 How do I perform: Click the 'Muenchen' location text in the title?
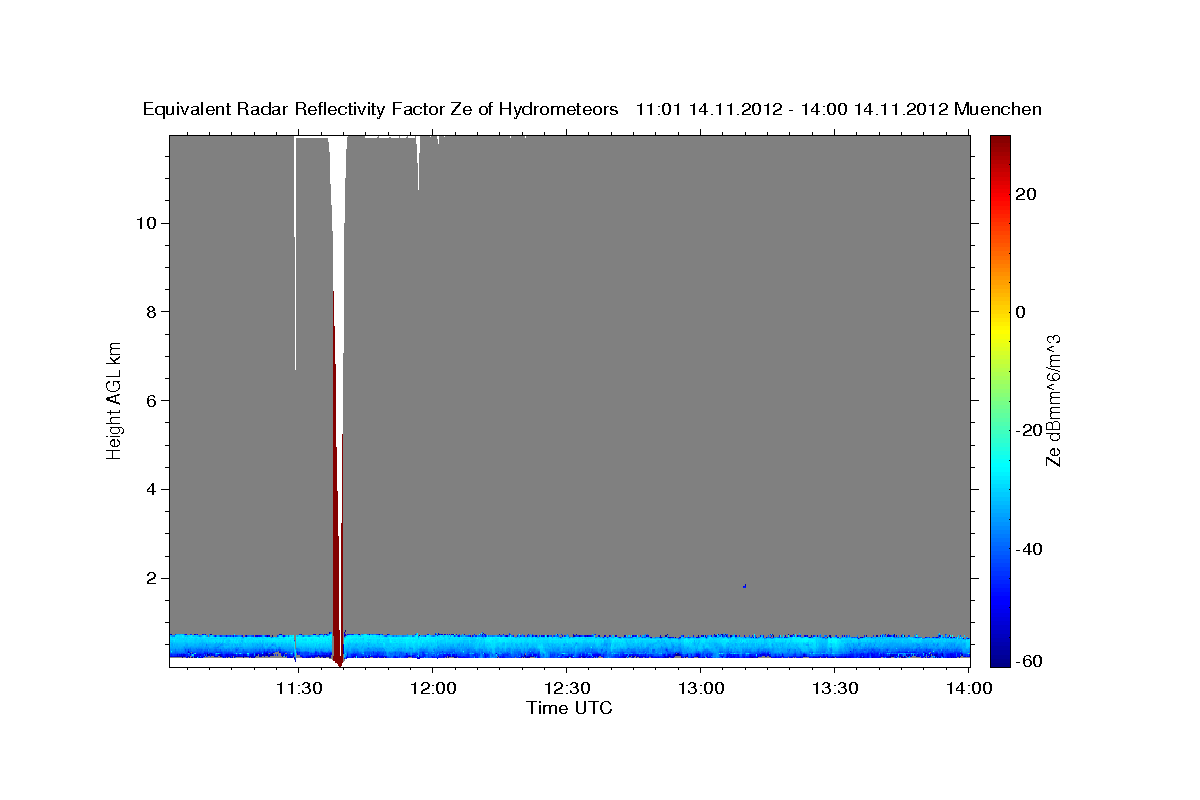[x=998, y=109]
